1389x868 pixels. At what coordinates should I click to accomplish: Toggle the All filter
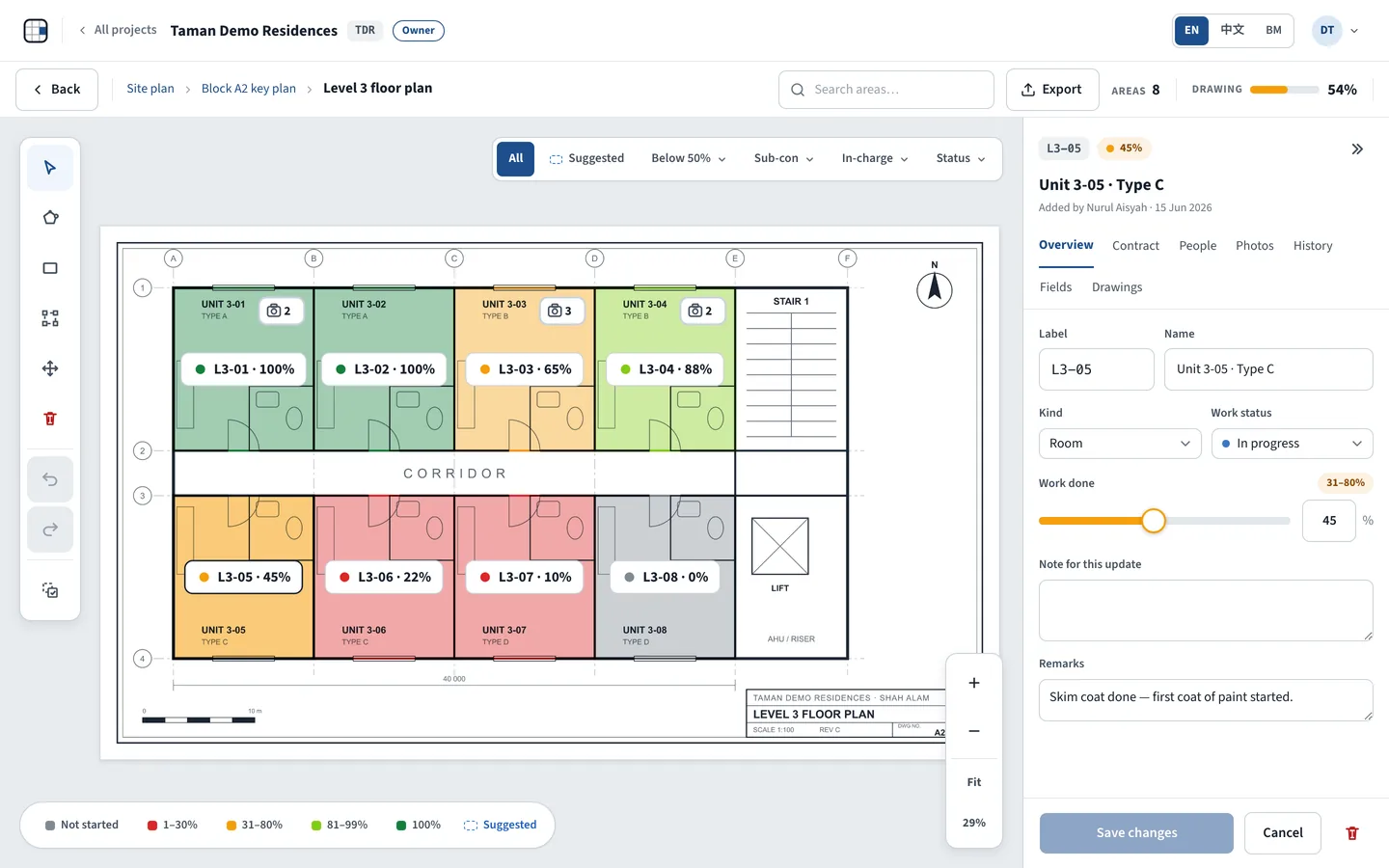515,158
